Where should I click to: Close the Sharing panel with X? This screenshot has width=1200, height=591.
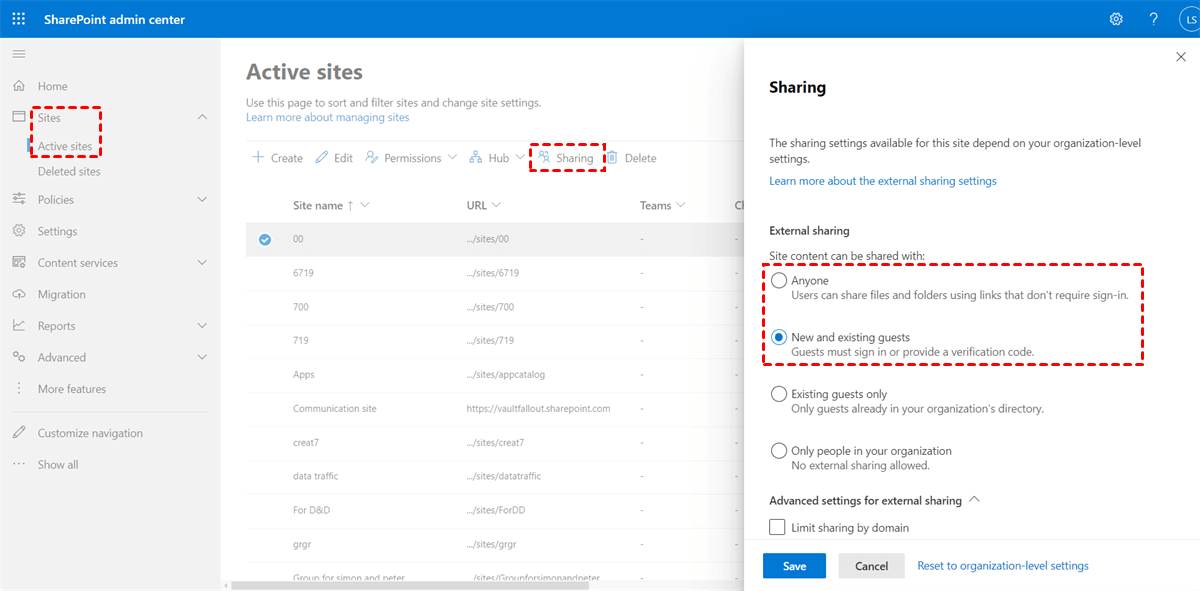click(1181, 57)
